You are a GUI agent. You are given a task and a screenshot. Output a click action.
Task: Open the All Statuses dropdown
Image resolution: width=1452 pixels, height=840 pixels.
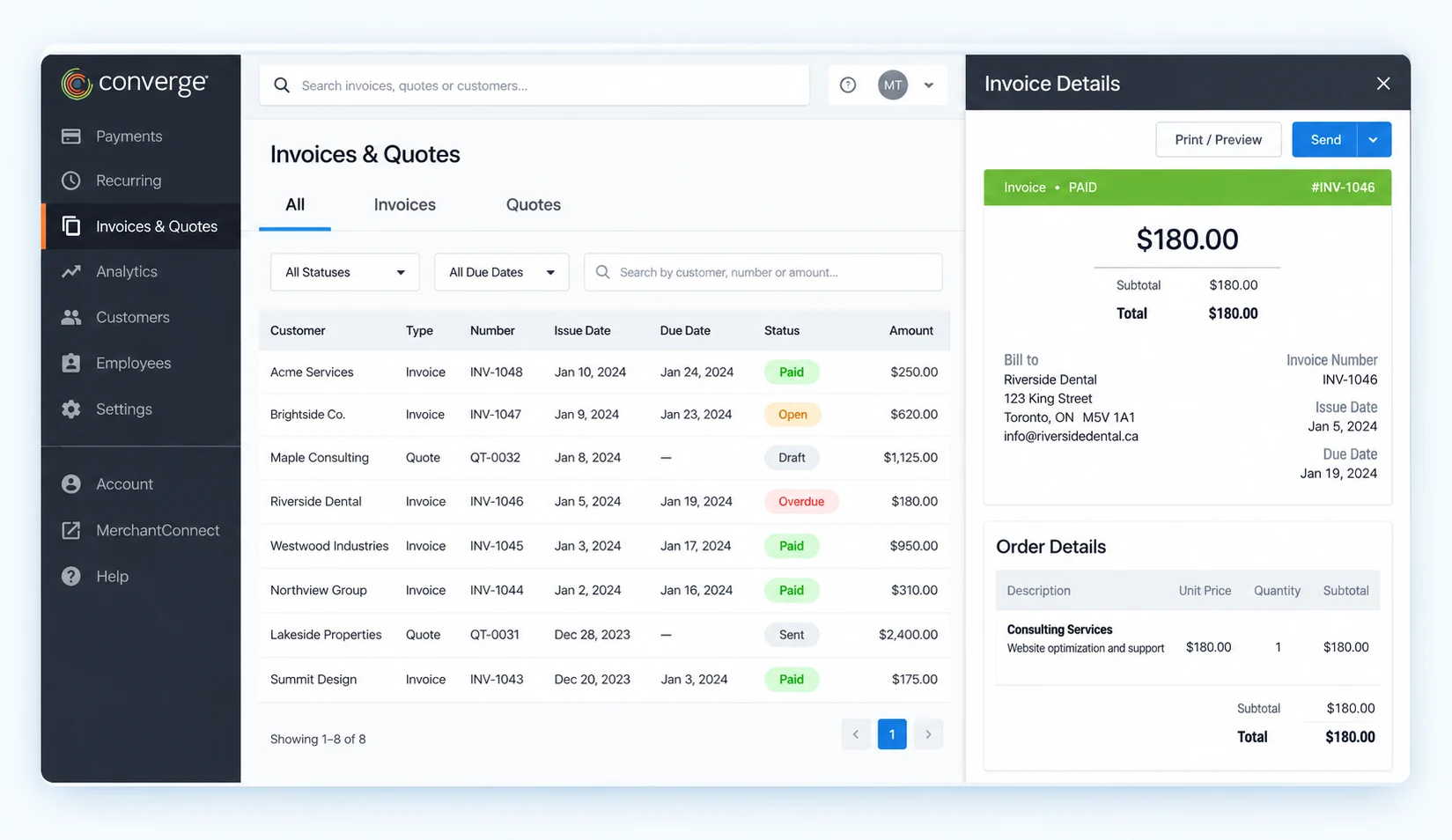344,272
